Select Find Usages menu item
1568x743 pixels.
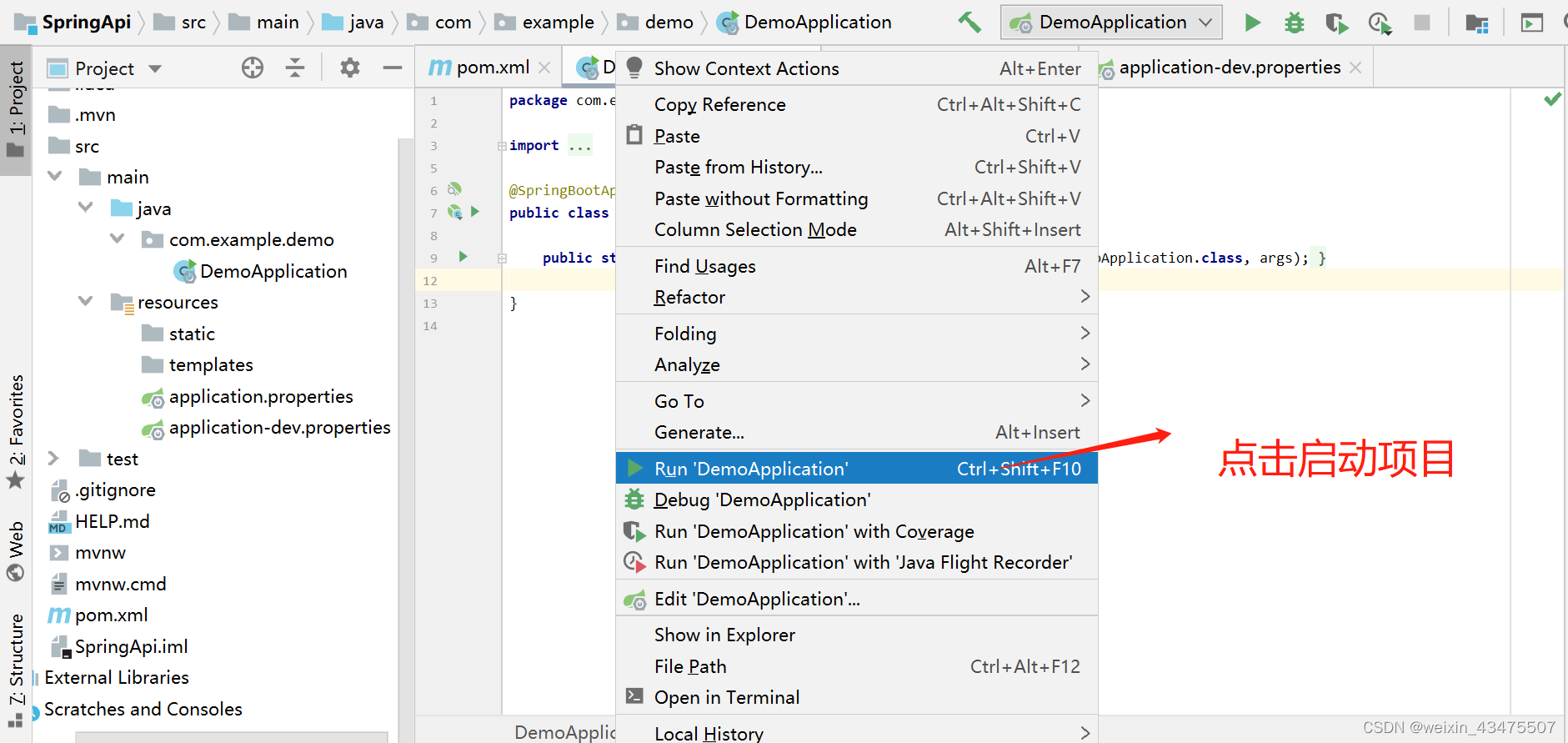856,266
